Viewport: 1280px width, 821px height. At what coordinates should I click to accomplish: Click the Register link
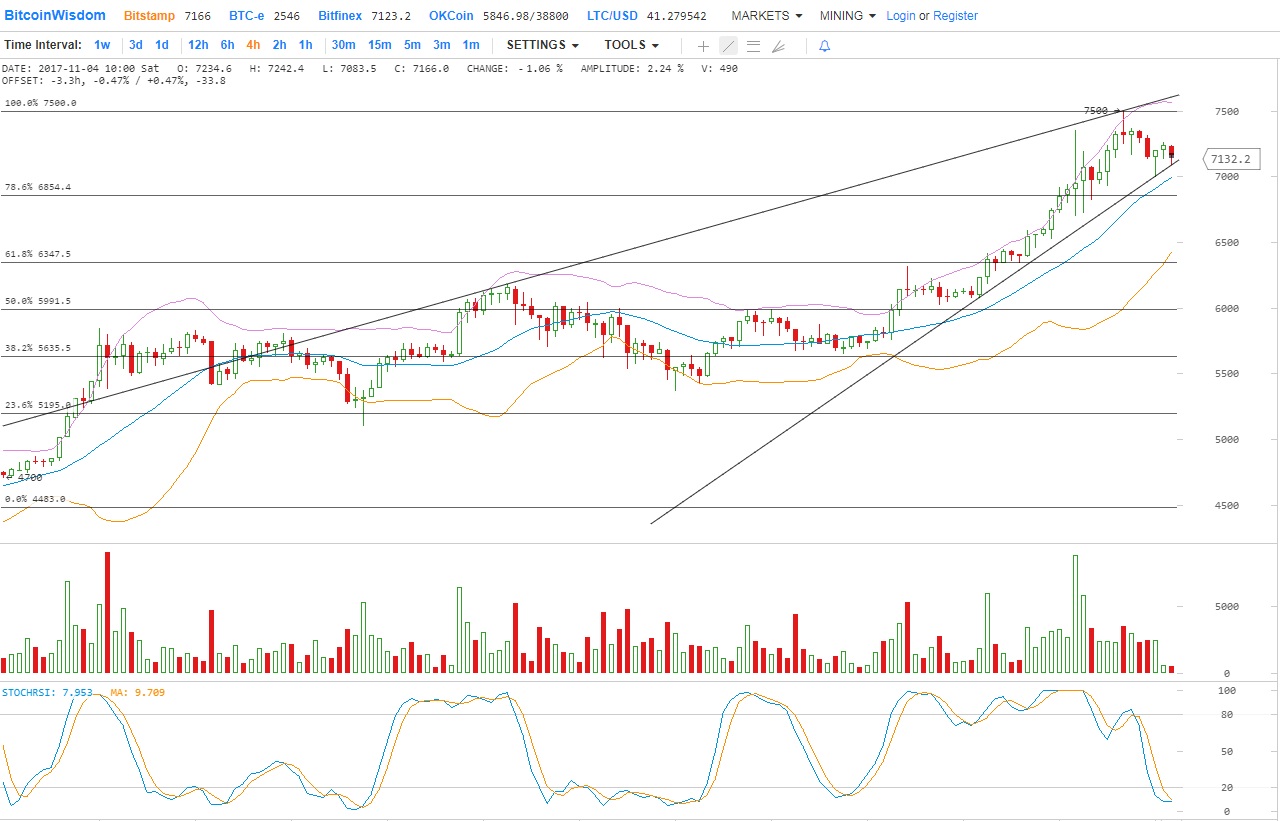(x=955, y=16)
